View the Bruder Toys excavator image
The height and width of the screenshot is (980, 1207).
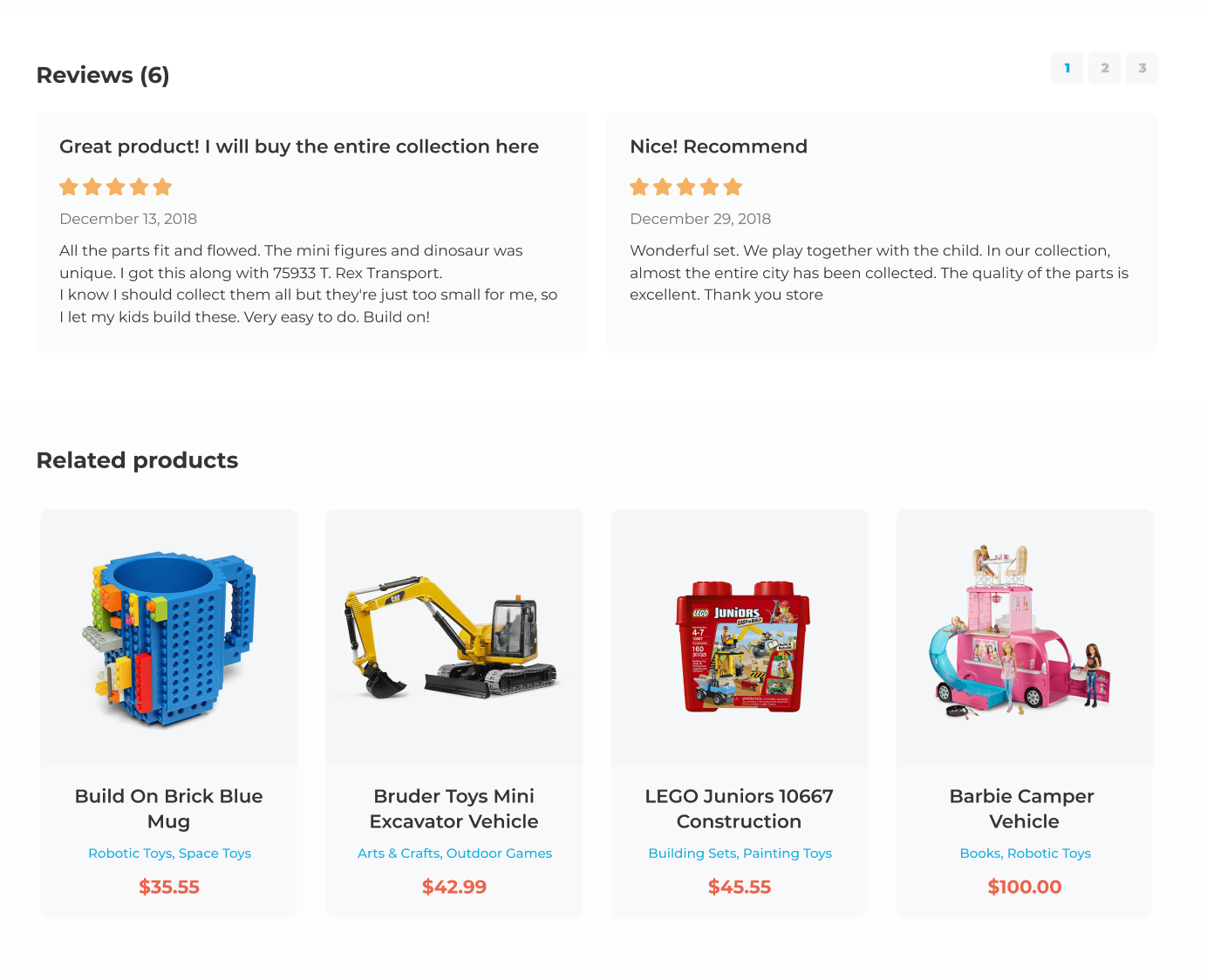tap(453, 637)
